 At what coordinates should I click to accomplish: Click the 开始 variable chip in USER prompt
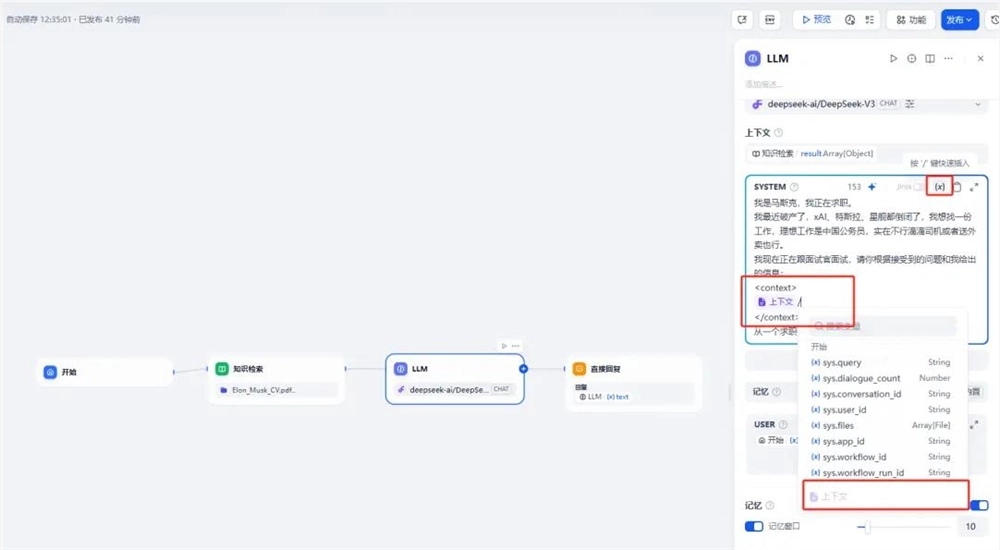coord(777,440)
